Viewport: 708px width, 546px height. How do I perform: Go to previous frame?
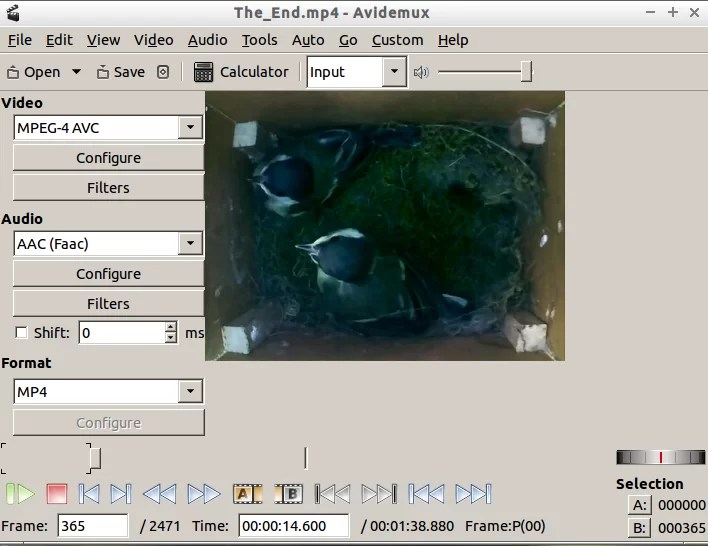pos(89,494)
